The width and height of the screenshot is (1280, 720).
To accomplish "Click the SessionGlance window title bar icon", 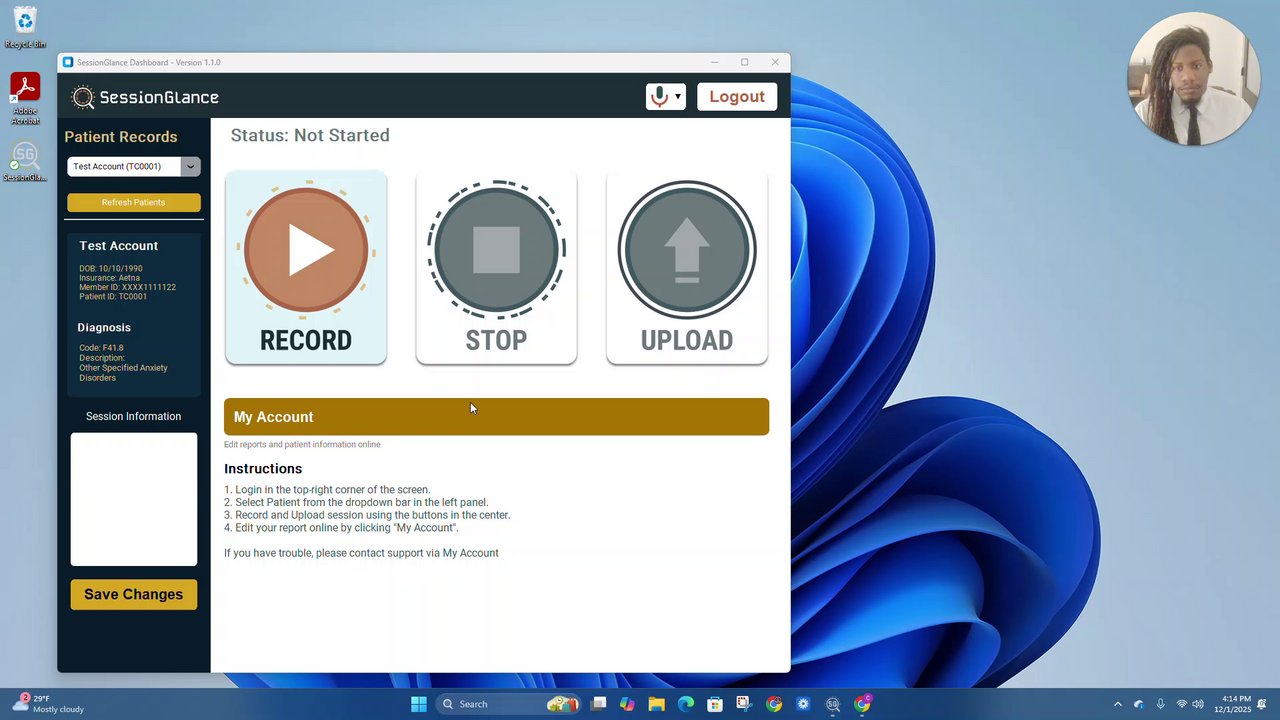I will [x=68, y=62].
